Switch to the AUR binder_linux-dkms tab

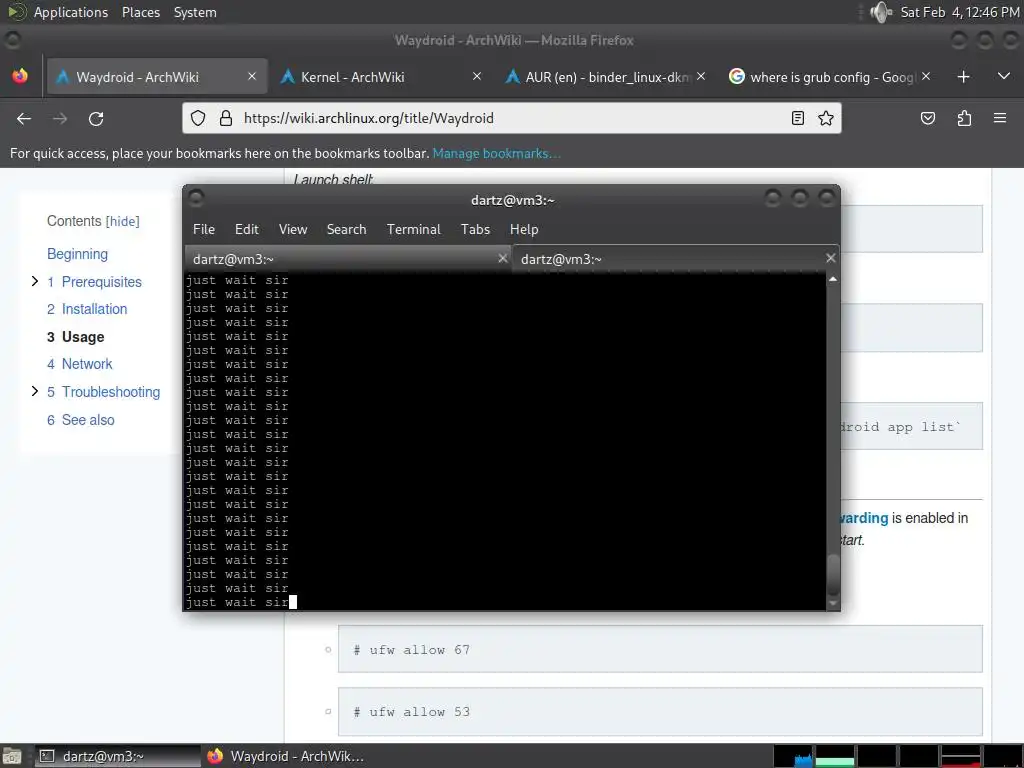605,77
